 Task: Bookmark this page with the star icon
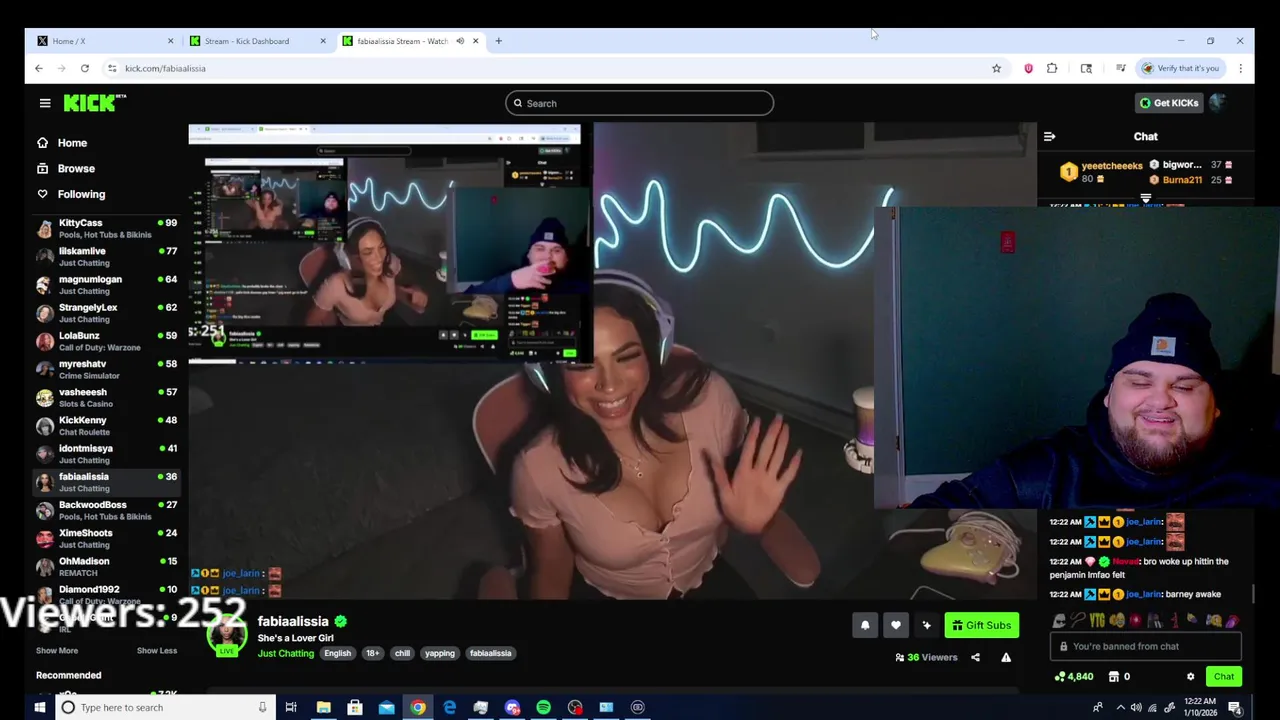click(996, 68)
